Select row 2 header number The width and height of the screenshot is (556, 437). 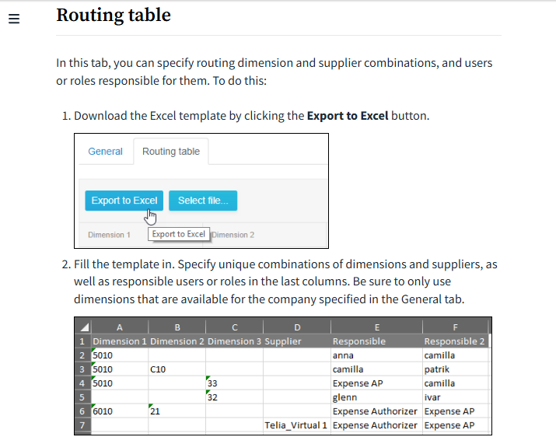[82, 355]
